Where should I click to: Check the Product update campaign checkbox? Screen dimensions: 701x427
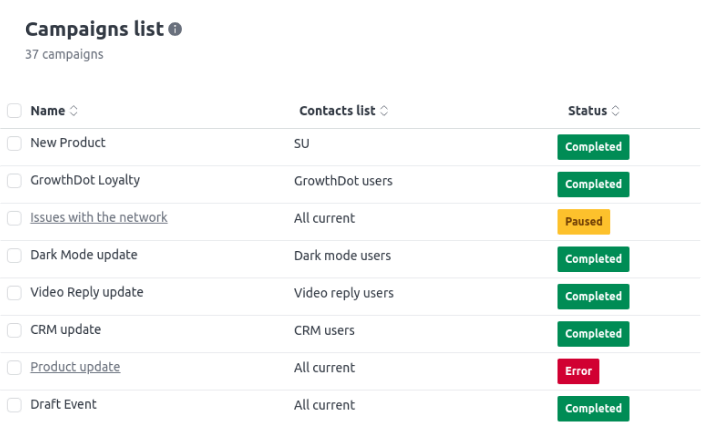(x=14, y=368)
